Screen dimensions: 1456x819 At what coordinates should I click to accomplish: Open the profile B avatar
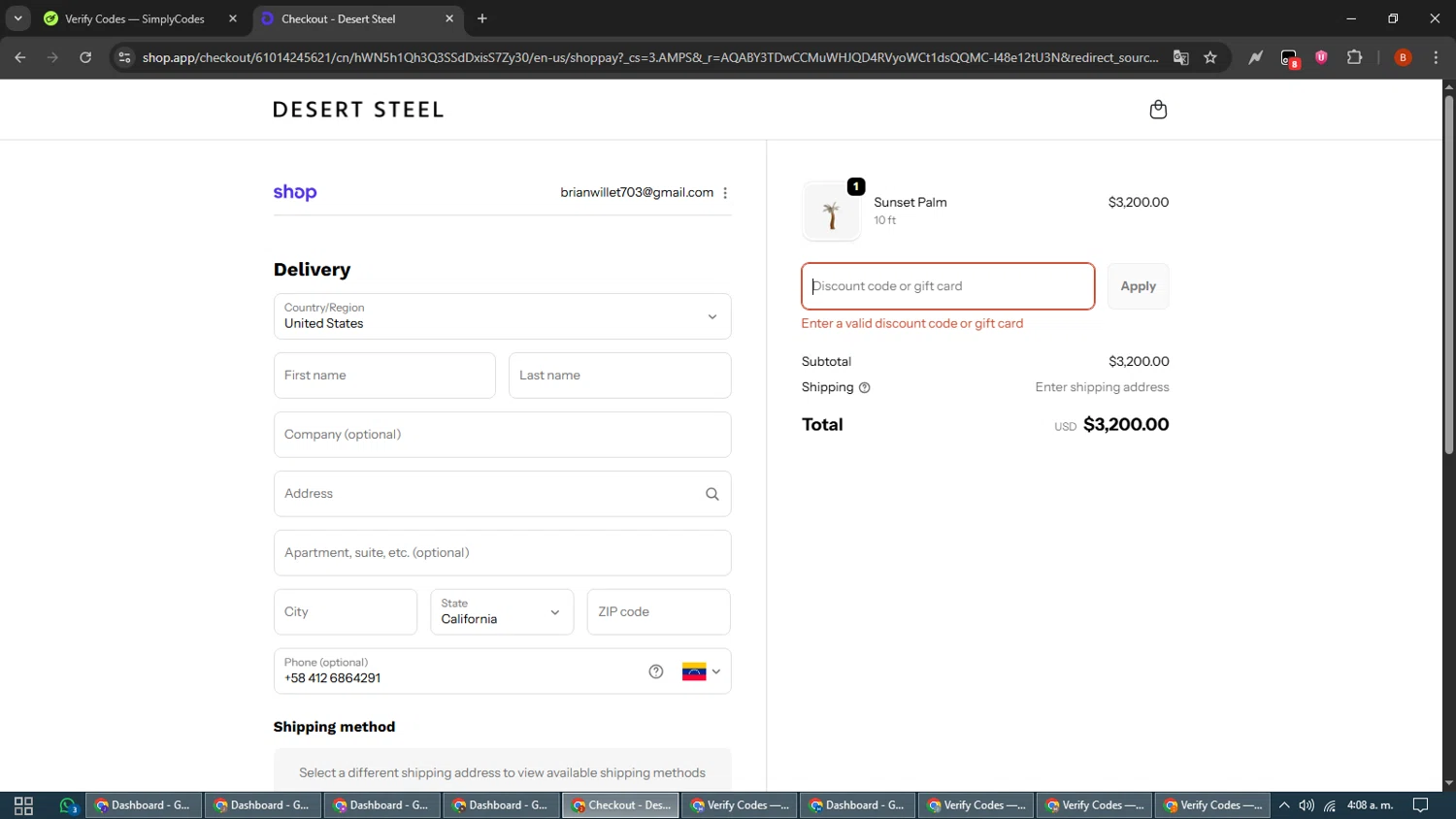pyautogui.click(x=1403, y=57)
